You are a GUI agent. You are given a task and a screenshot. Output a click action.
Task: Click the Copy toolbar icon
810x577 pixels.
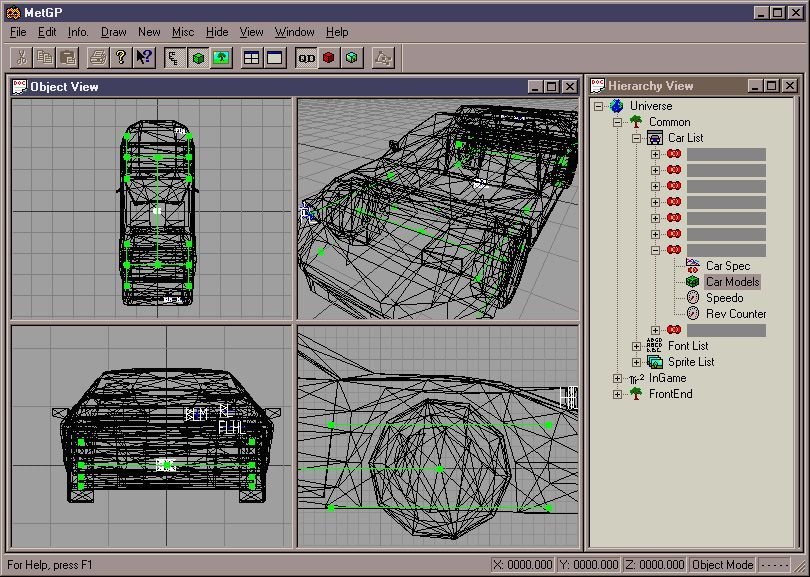[44, 57]
